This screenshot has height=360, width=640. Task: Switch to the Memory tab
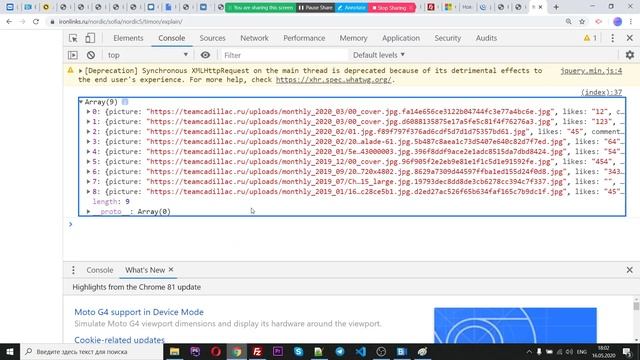(x=353, y=38)
